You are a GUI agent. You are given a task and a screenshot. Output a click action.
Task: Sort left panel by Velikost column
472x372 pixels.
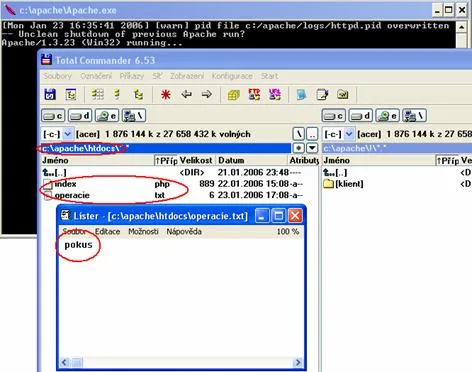pos(197,161)
